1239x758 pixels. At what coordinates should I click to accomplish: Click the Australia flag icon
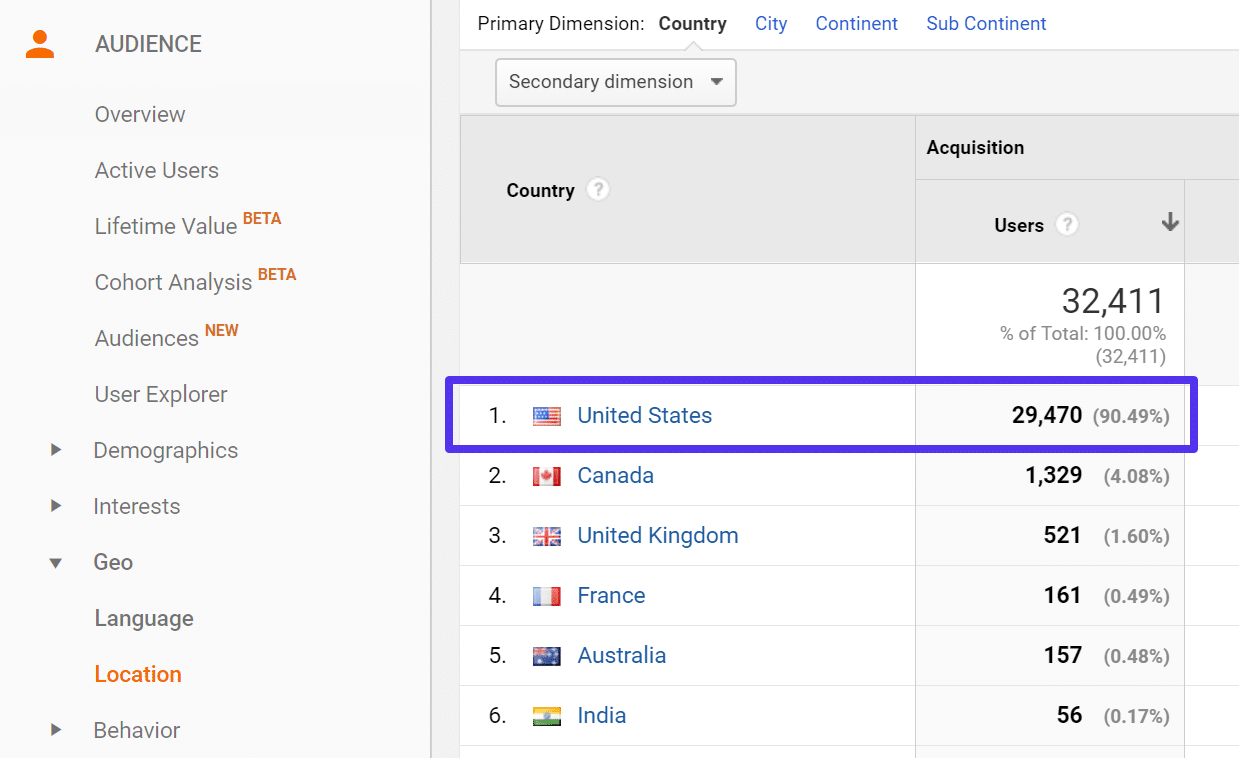(x=546, y=655)
